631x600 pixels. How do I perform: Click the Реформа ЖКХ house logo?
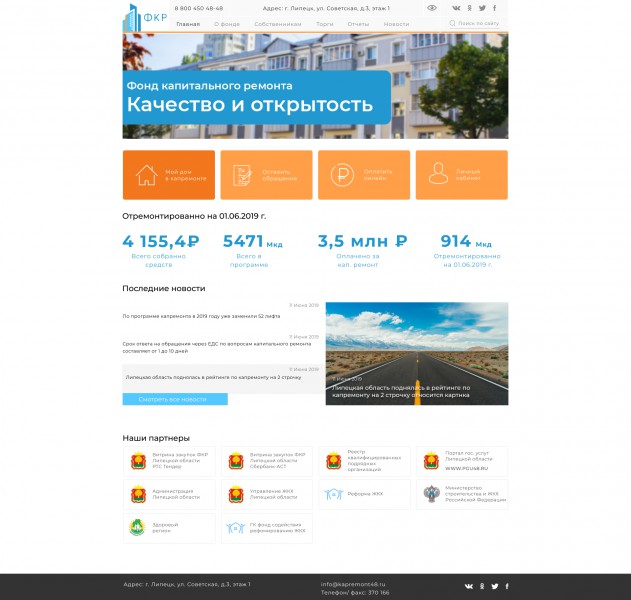pos(334,494)
